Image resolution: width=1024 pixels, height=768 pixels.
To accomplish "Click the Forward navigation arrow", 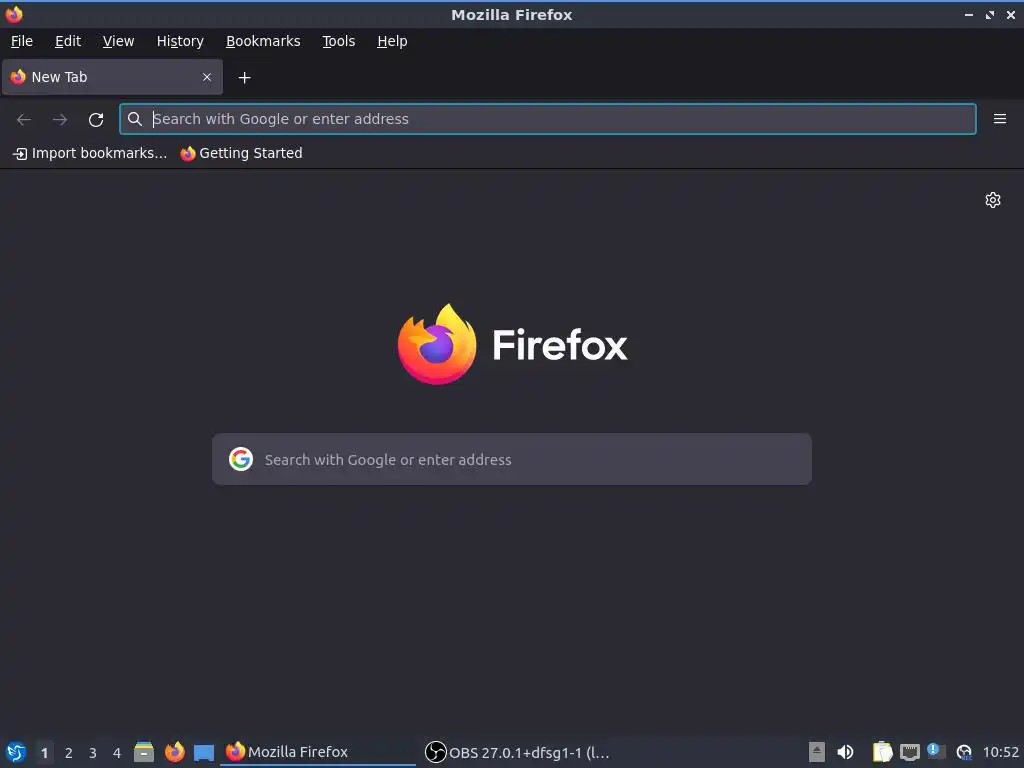I will pos(60,119).
